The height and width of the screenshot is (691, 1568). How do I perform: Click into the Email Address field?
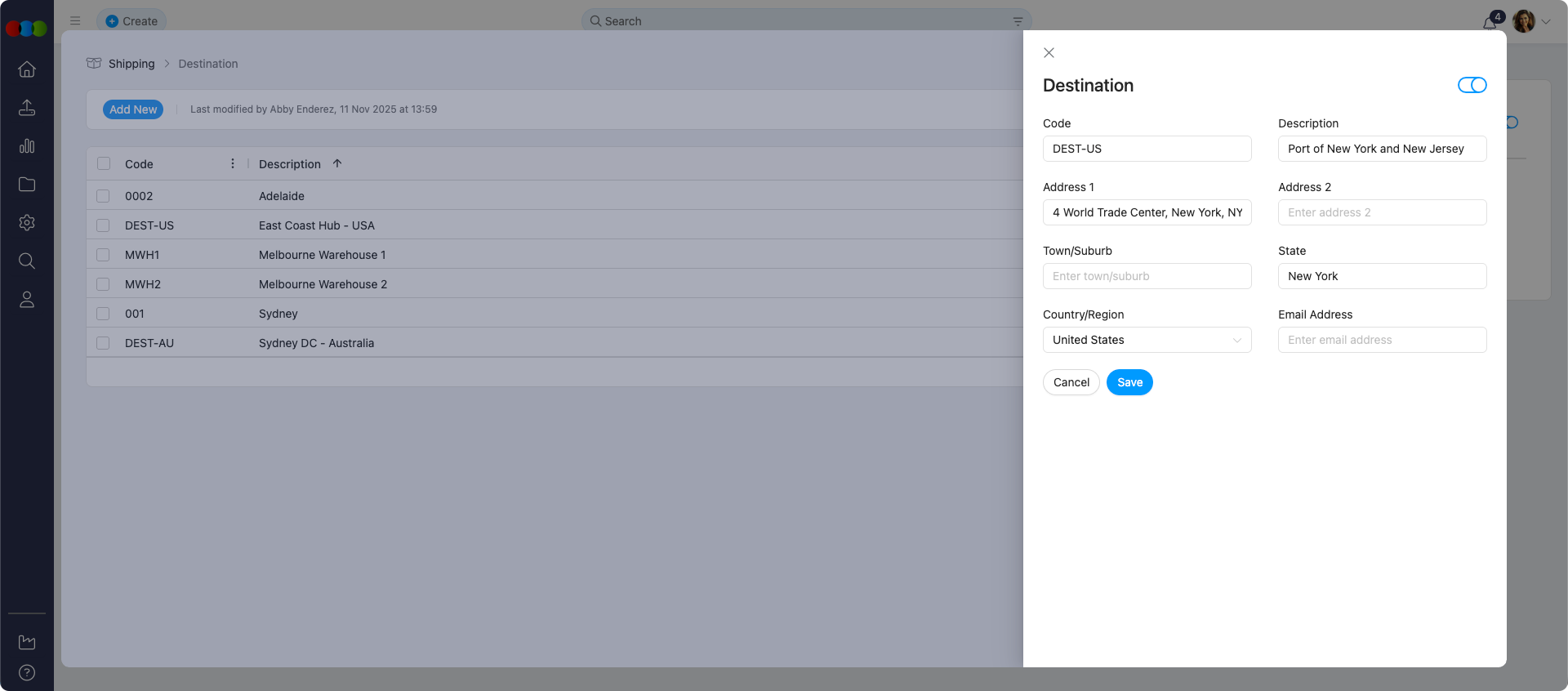[x=1382, y=340]
